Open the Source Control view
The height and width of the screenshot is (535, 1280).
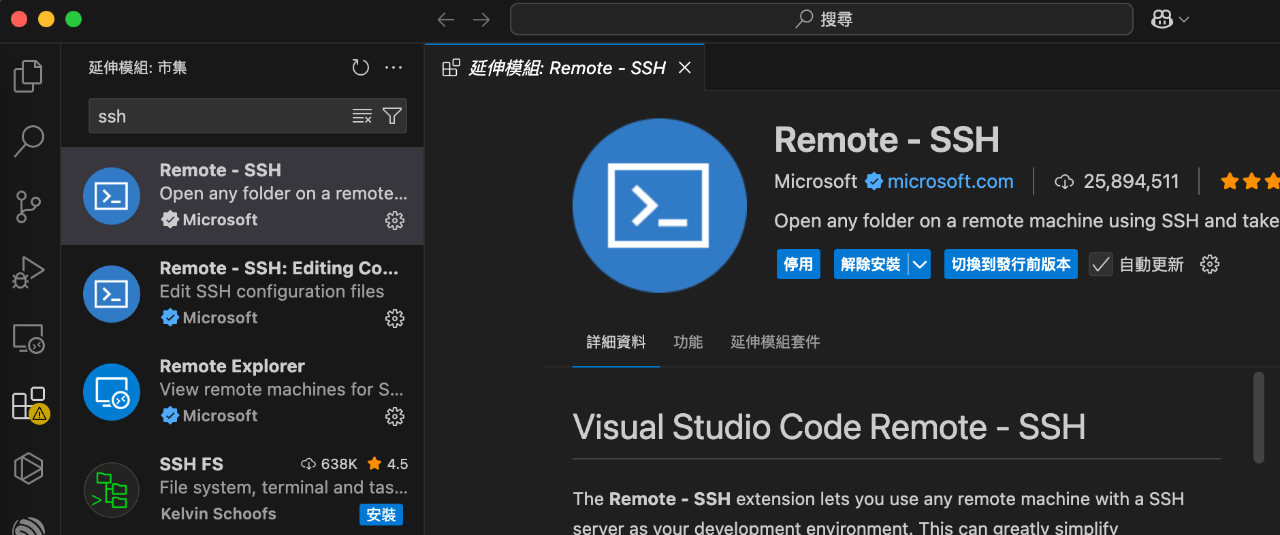[28, 207]
